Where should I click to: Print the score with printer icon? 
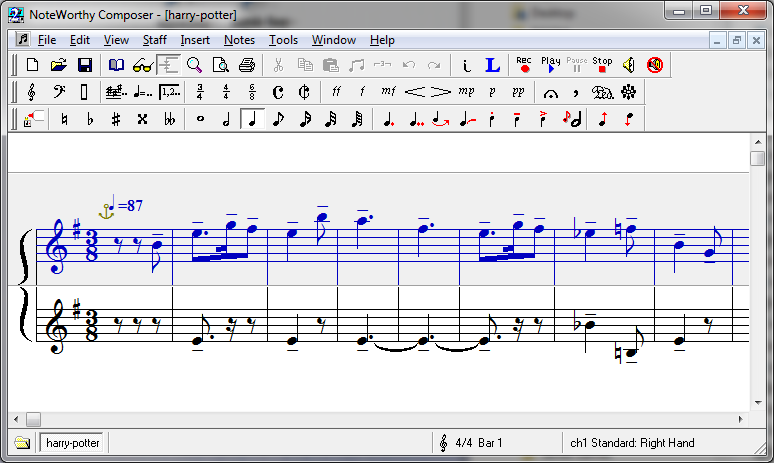tap(247, 65)
